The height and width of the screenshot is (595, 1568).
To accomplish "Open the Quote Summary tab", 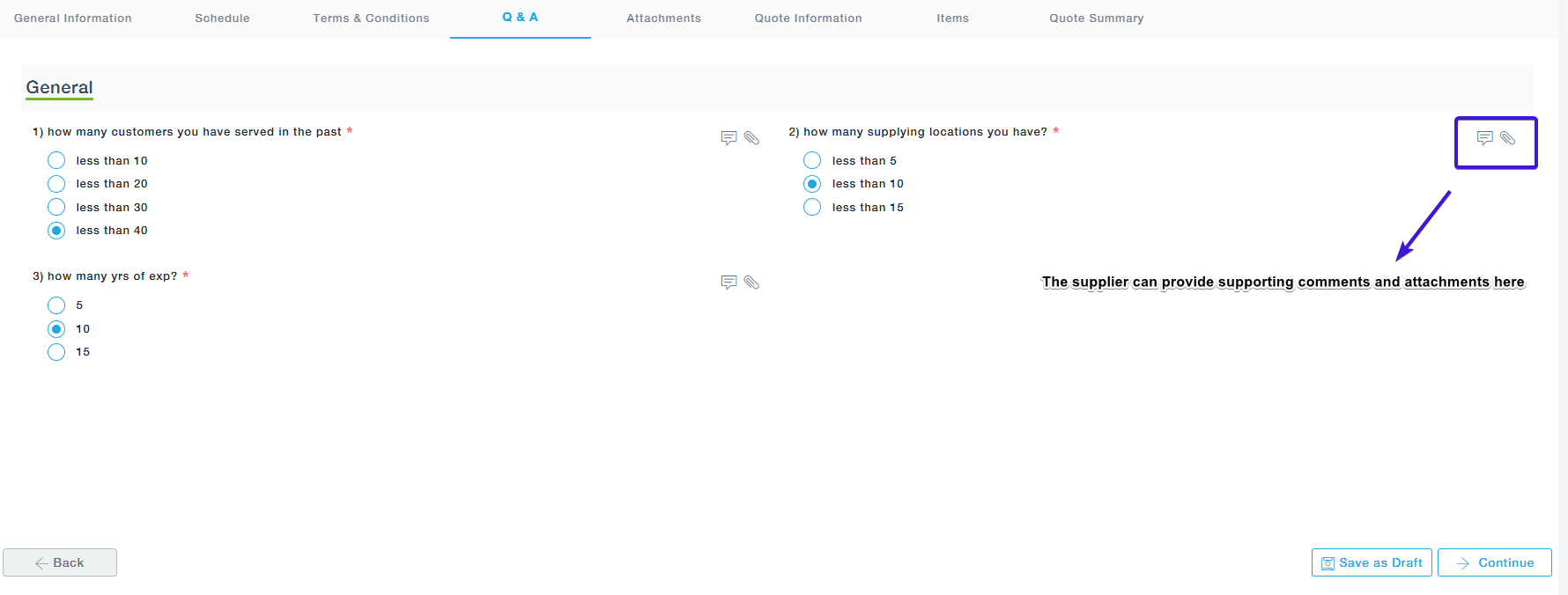I will click(1096, 18).
